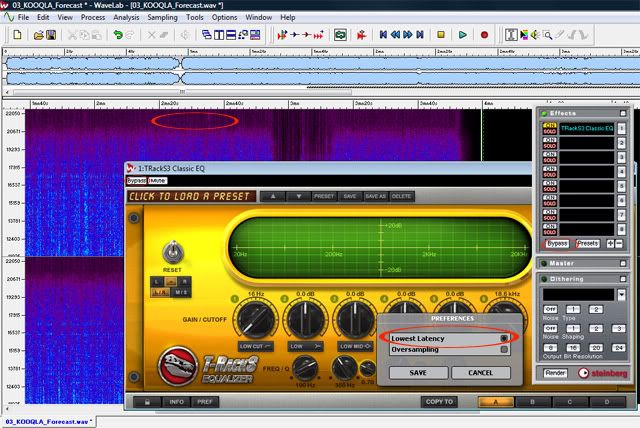Click the preset up arrow button
This screenshot has height=428, width=640.
[x=273, y=196]
